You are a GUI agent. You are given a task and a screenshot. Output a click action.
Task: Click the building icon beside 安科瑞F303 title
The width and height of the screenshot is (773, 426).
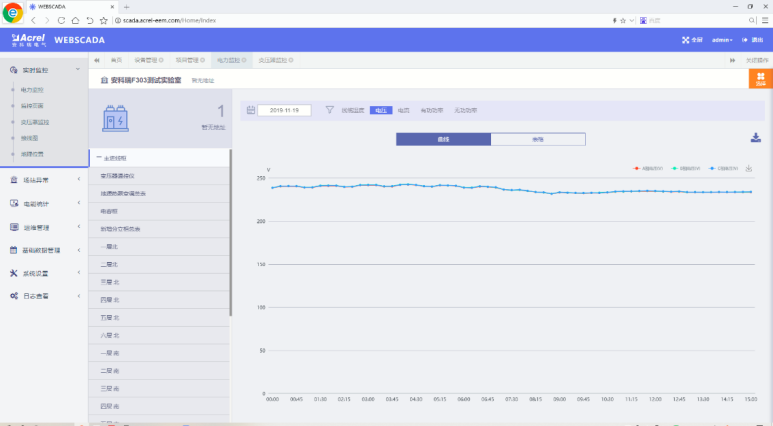[104, 80]
